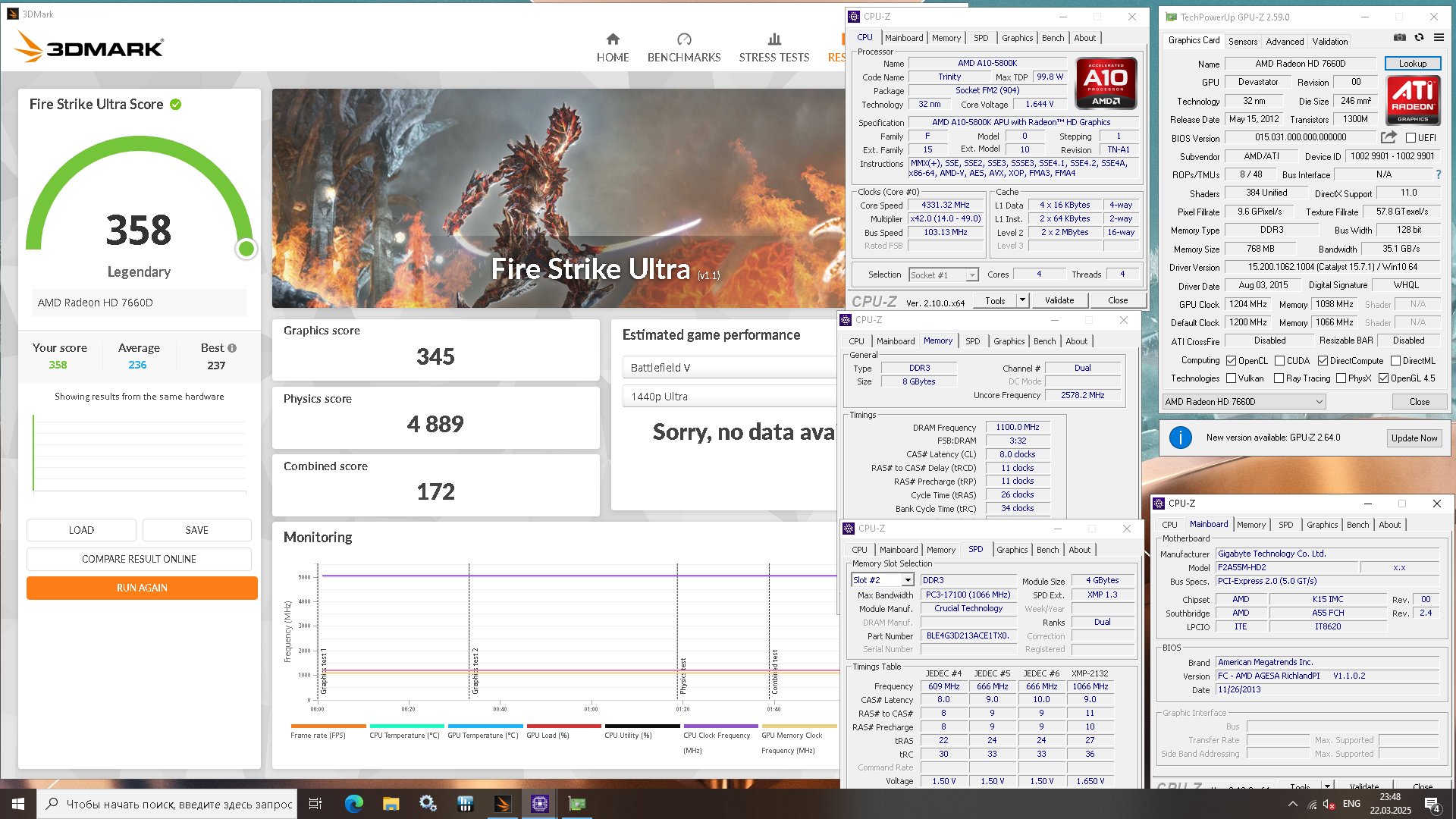Click the Lookup button in GPU-Z
Screen dimensions: 1456x819
point(1412,64)
